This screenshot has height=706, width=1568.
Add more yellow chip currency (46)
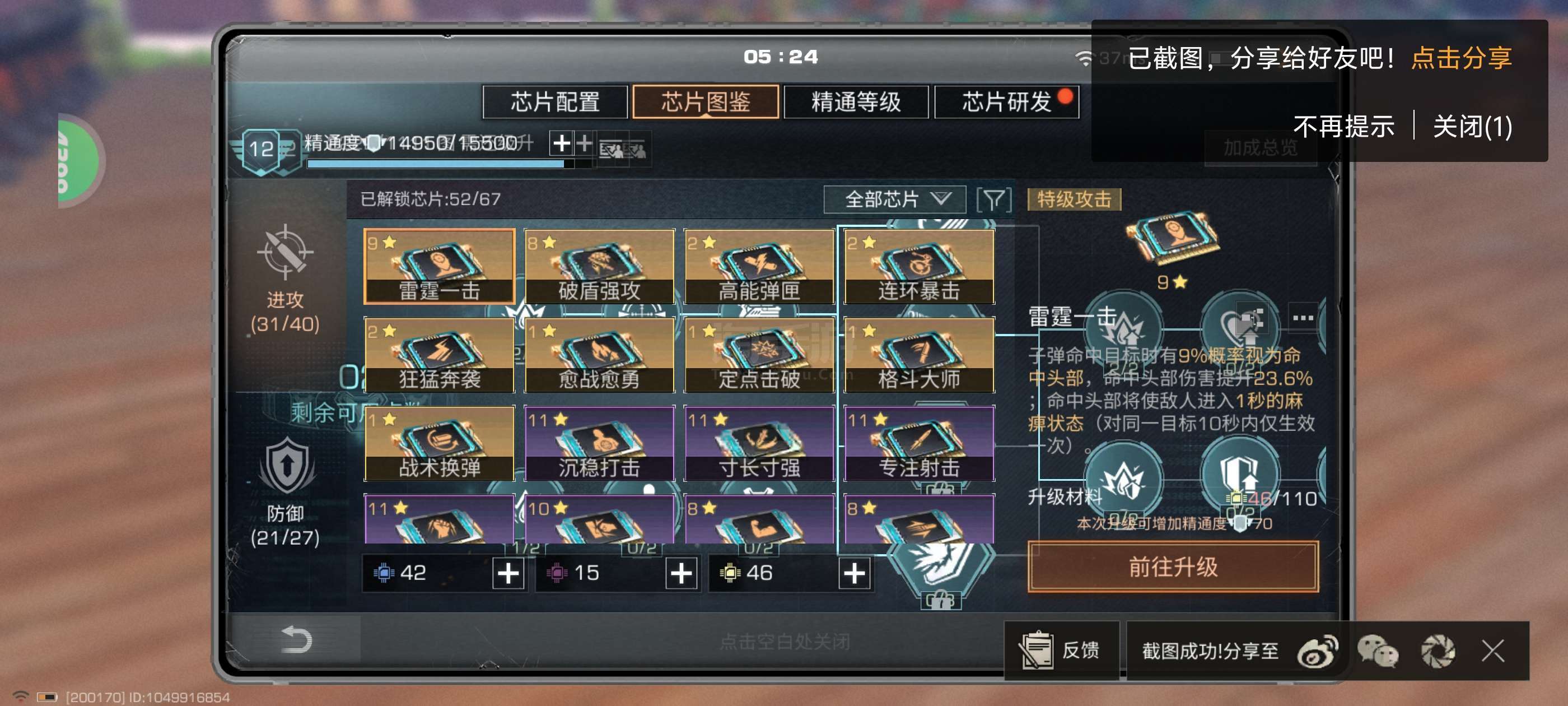[x=854, y=573]
